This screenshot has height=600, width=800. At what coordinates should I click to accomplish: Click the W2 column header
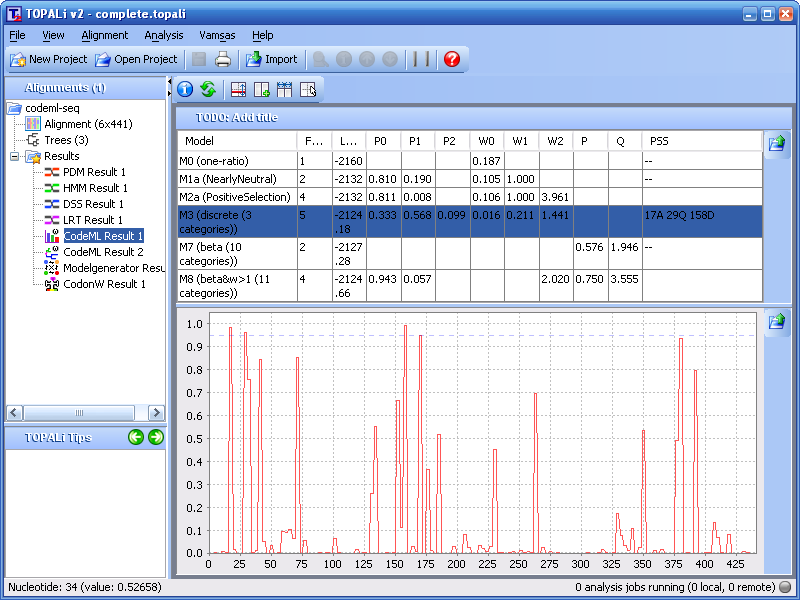(556, 141)
